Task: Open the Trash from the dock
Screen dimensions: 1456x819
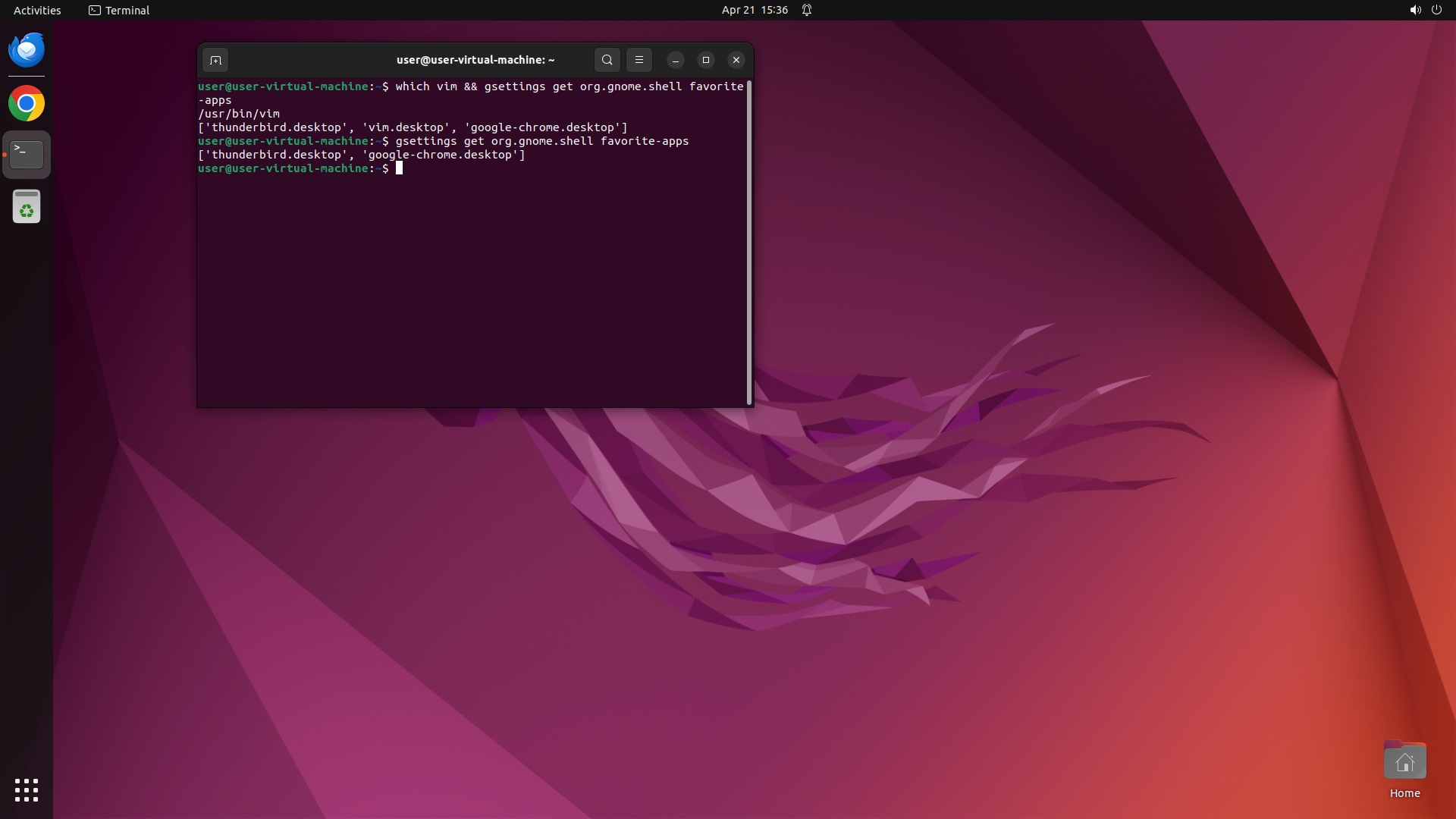Action: 27,206
